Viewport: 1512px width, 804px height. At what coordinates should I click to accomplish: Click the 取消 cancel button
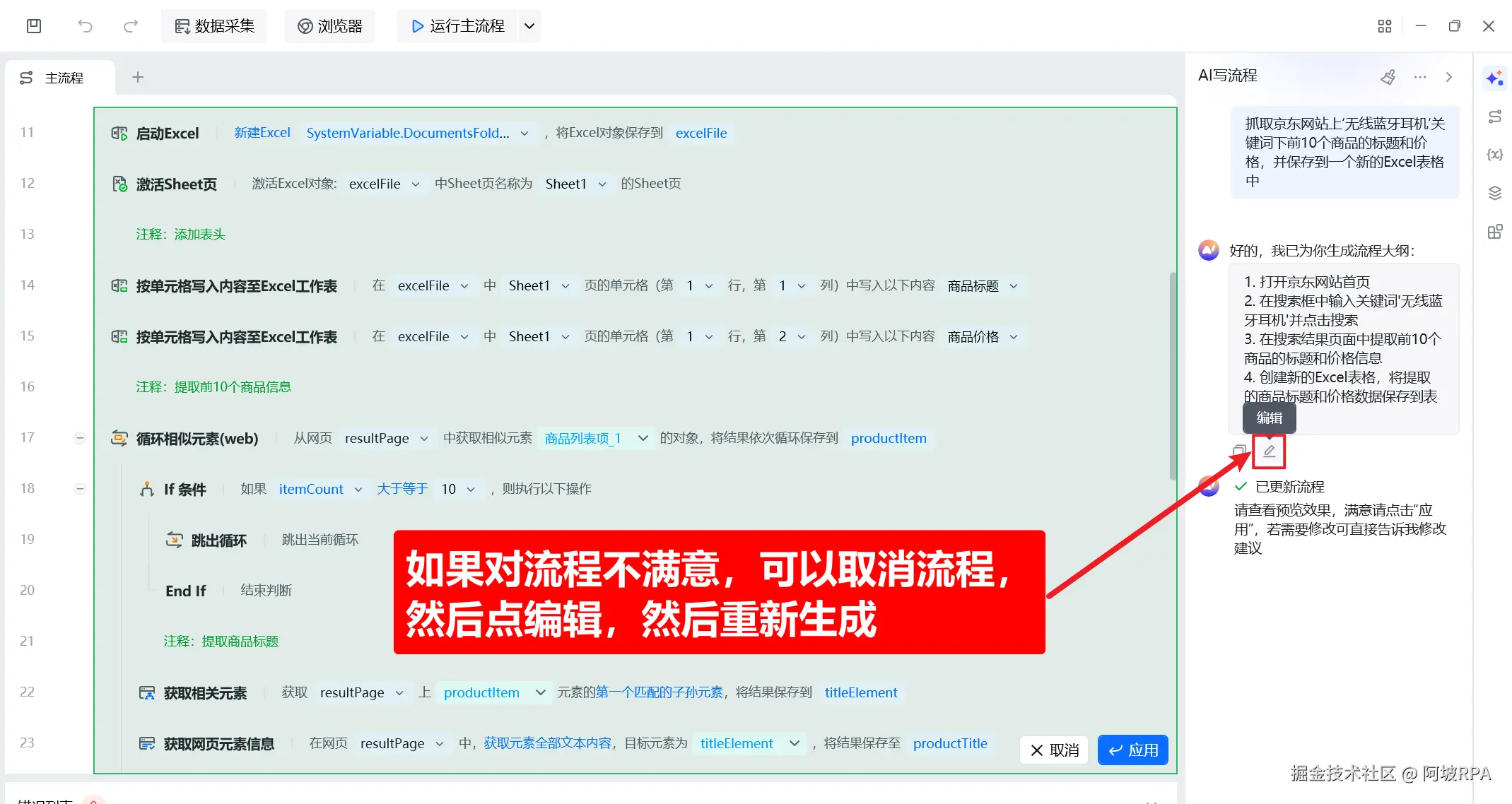(1055, 750)
